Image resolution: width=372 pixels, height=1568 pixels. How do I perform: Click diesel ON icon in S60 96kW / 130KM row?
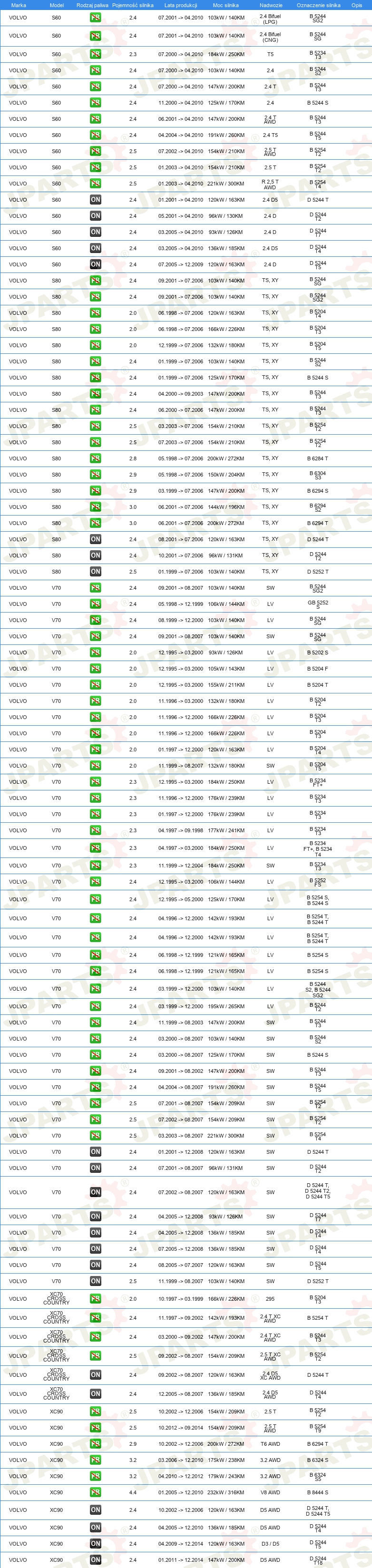96,215
